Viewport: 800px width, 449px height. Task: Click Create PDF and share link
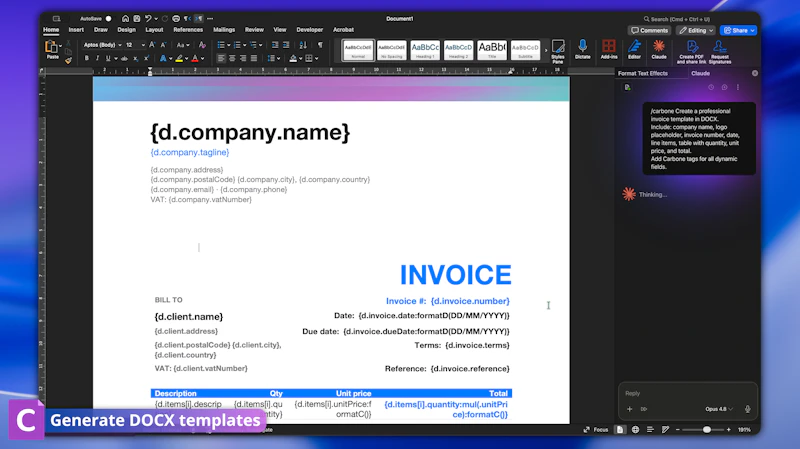pyautogui.click(x=691, y=52)
